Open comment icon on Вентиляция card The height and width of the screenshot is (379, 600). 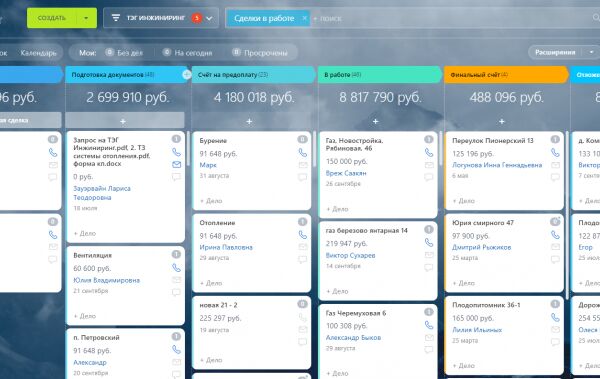[176, 292]
